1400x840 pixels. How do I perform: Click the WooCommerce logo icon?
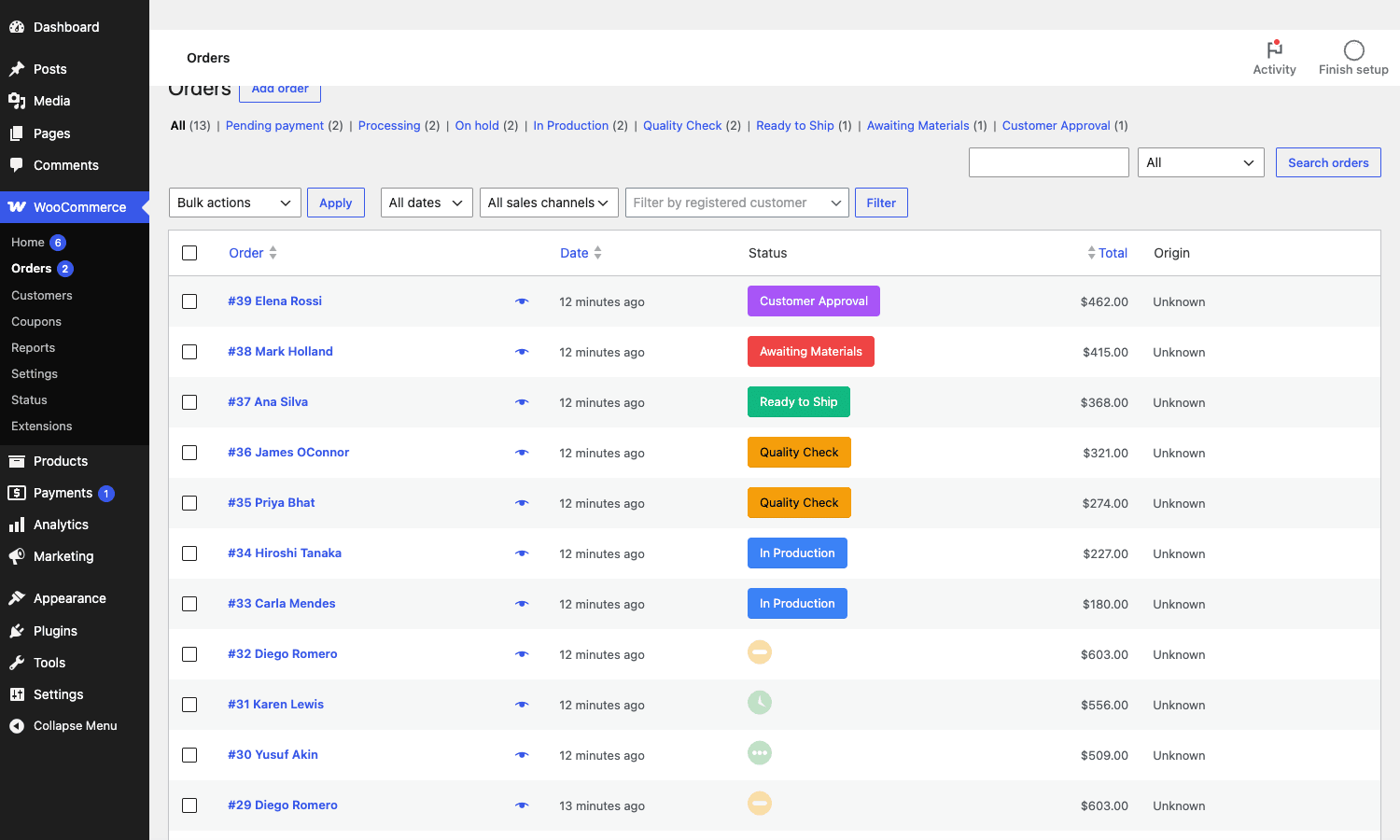point(17,207)
